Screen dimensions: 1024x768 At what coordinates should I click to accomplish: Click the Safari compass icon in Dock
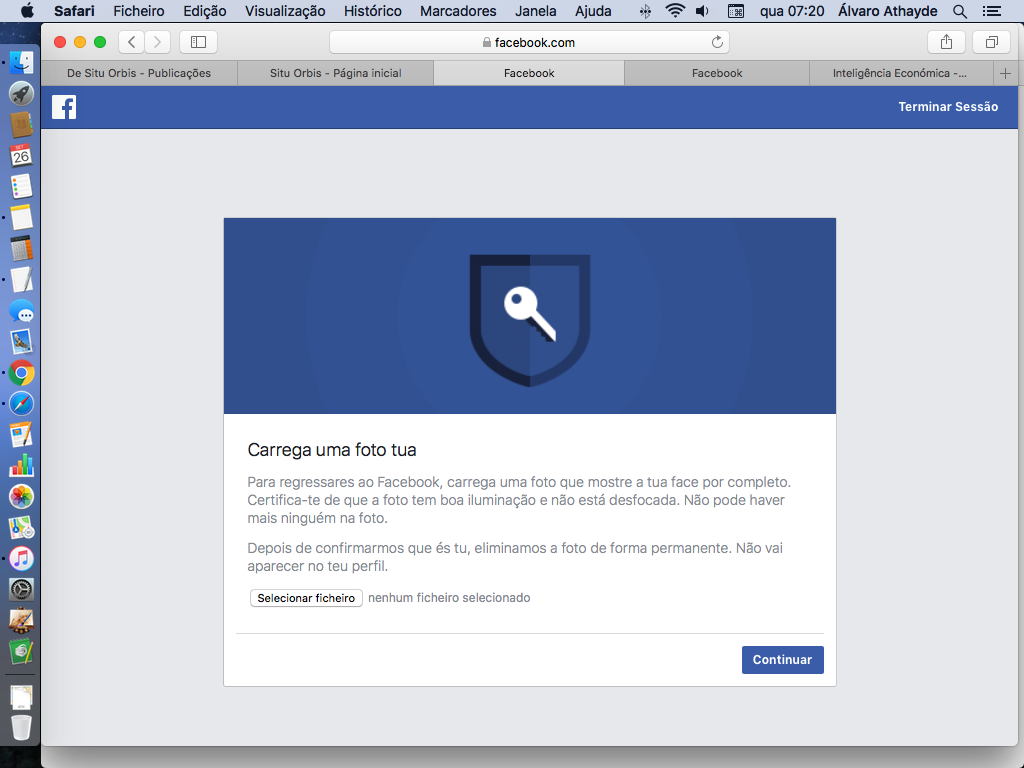(x=22, y=404)
